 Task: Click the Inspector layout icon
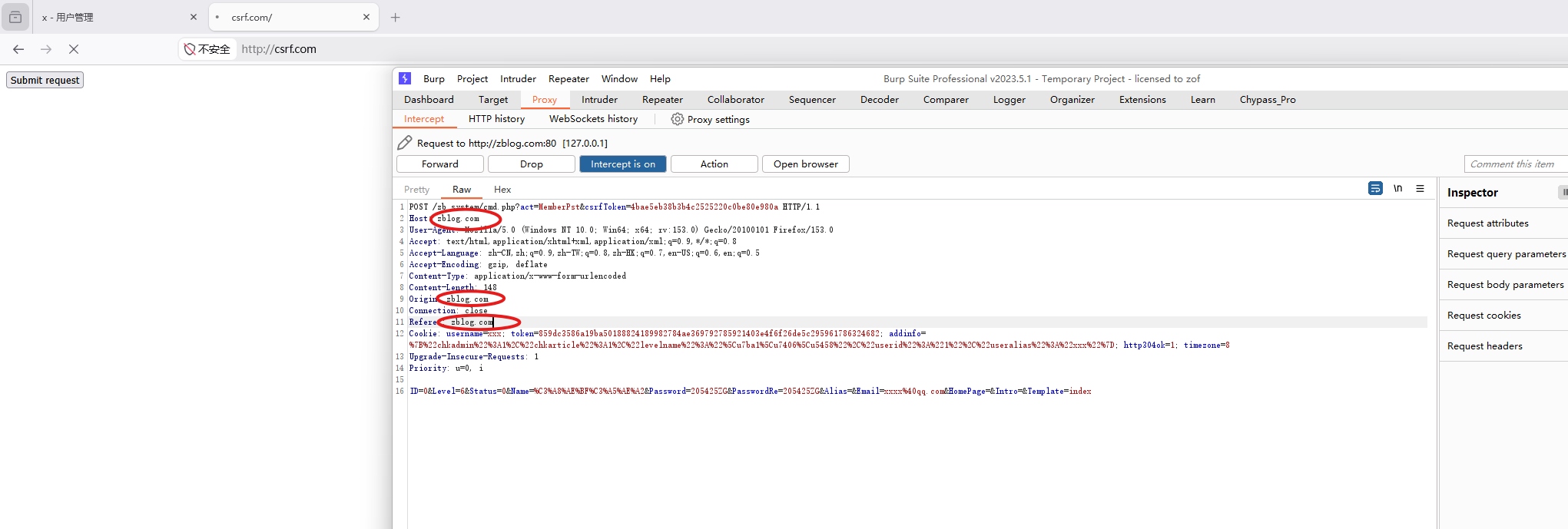[1563, 192]
